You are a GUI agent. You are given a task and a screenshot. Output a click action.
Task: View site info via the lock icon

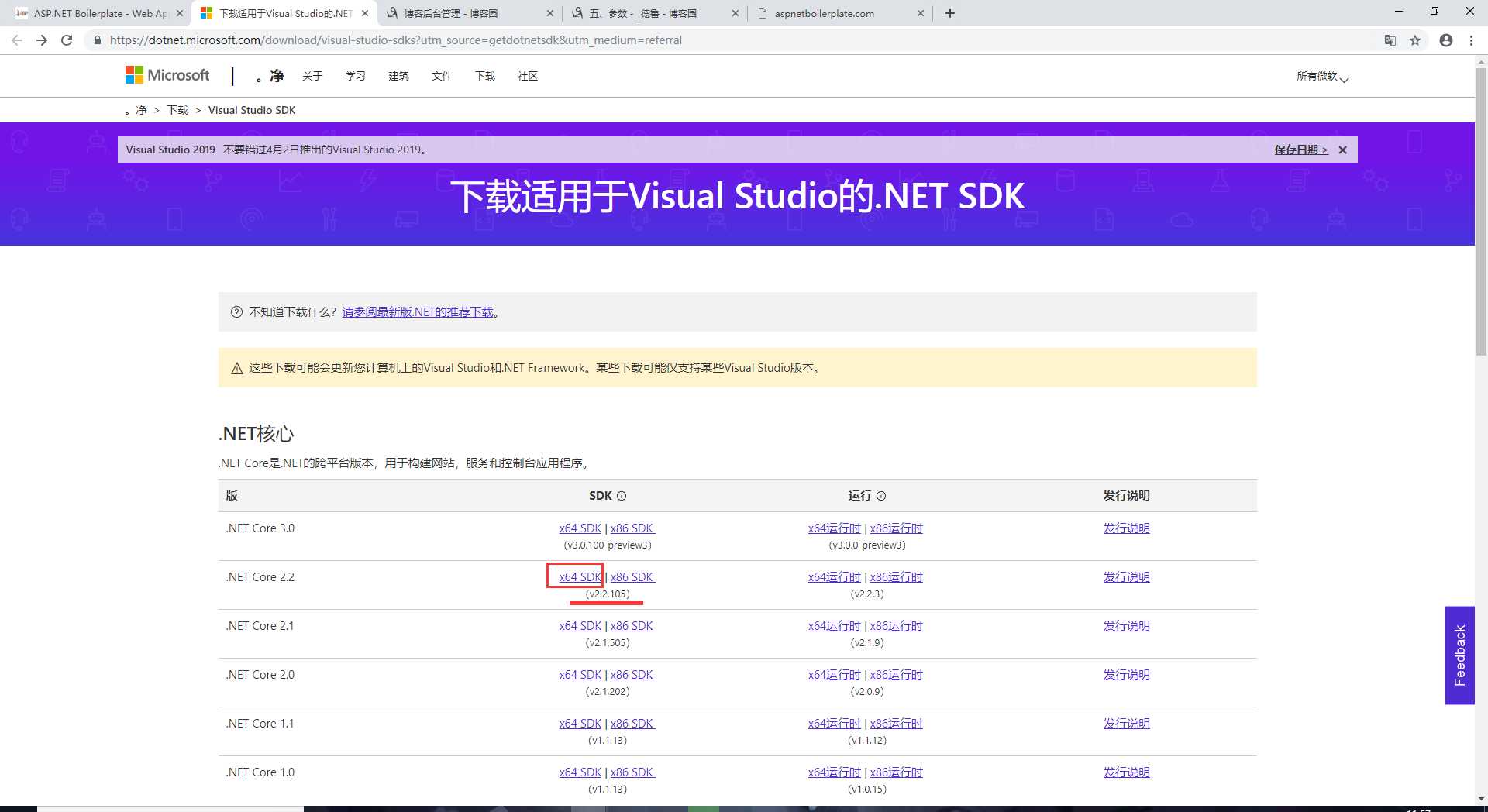point(98,40)
